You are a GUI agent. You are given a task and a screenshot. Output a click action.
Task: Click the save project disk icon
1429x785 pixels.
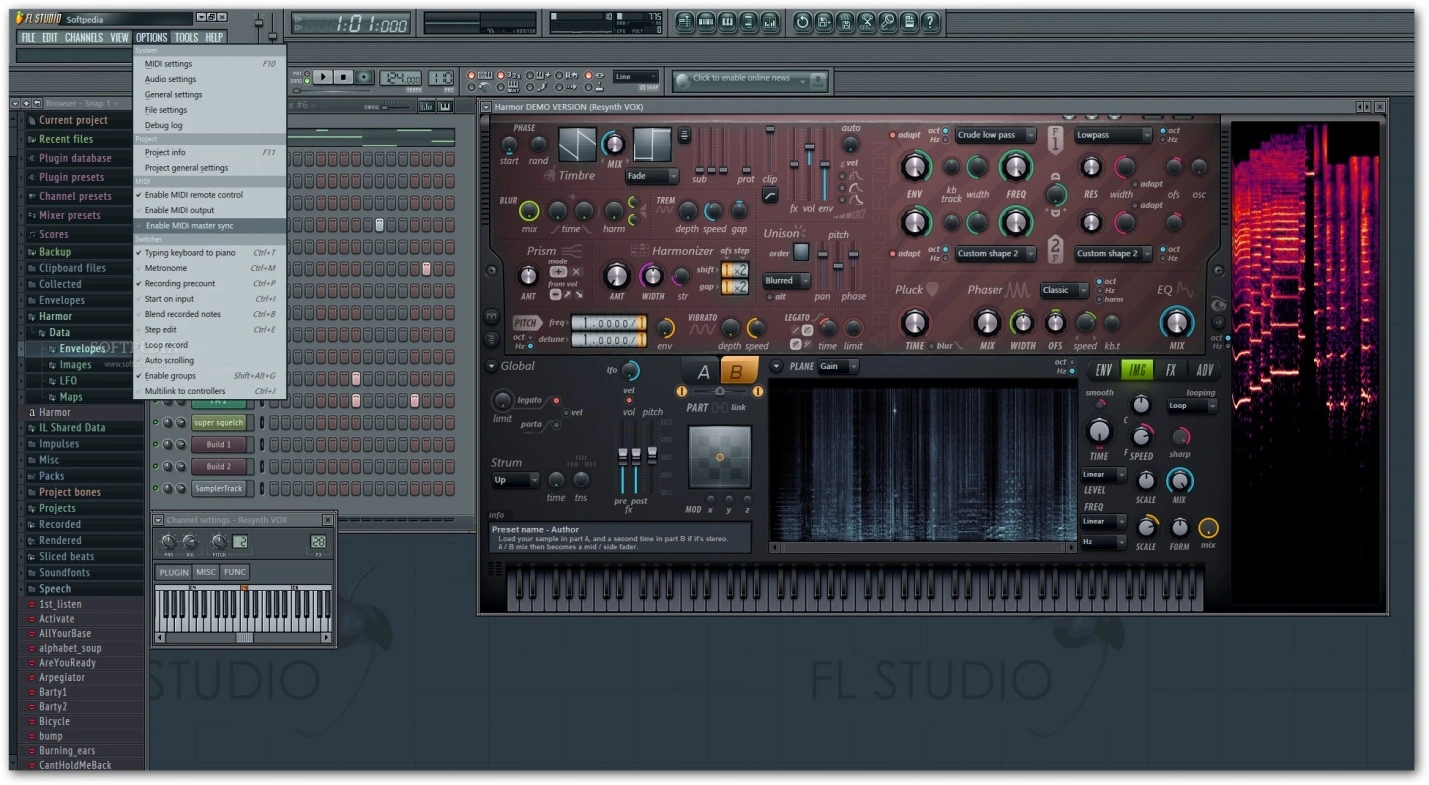coord(823,21)
